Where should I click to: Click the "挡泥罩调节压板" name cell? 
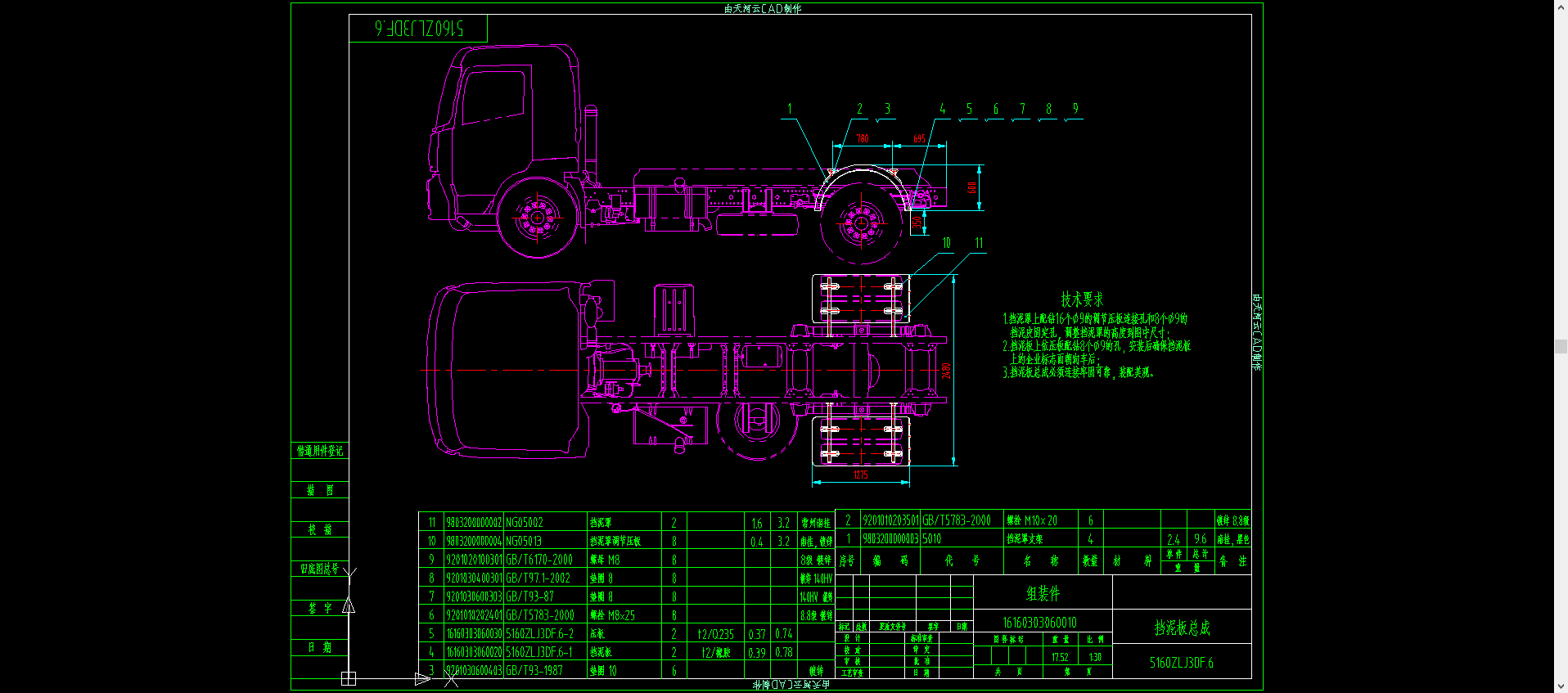coord(615,542)
